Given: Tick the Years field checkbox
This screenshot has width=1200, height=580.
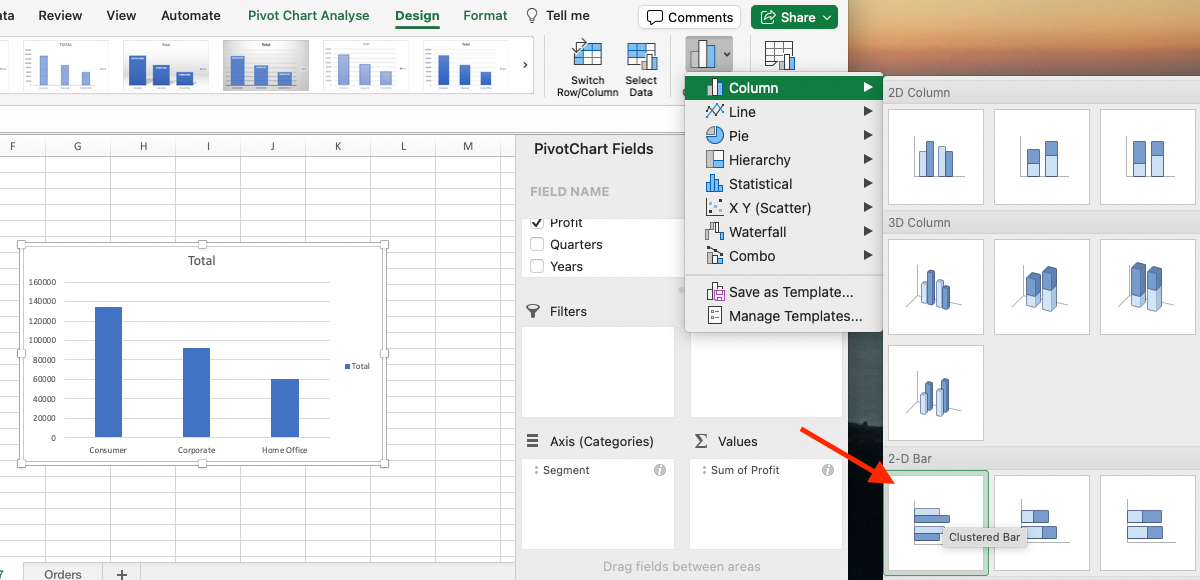Looking at the screenshot, I should pos(537,266).
